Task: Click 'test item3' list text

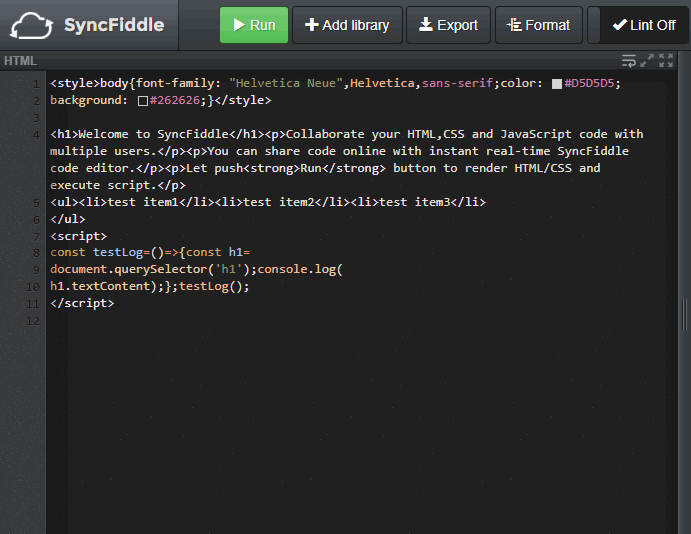Action: click(x=415, y=202)
